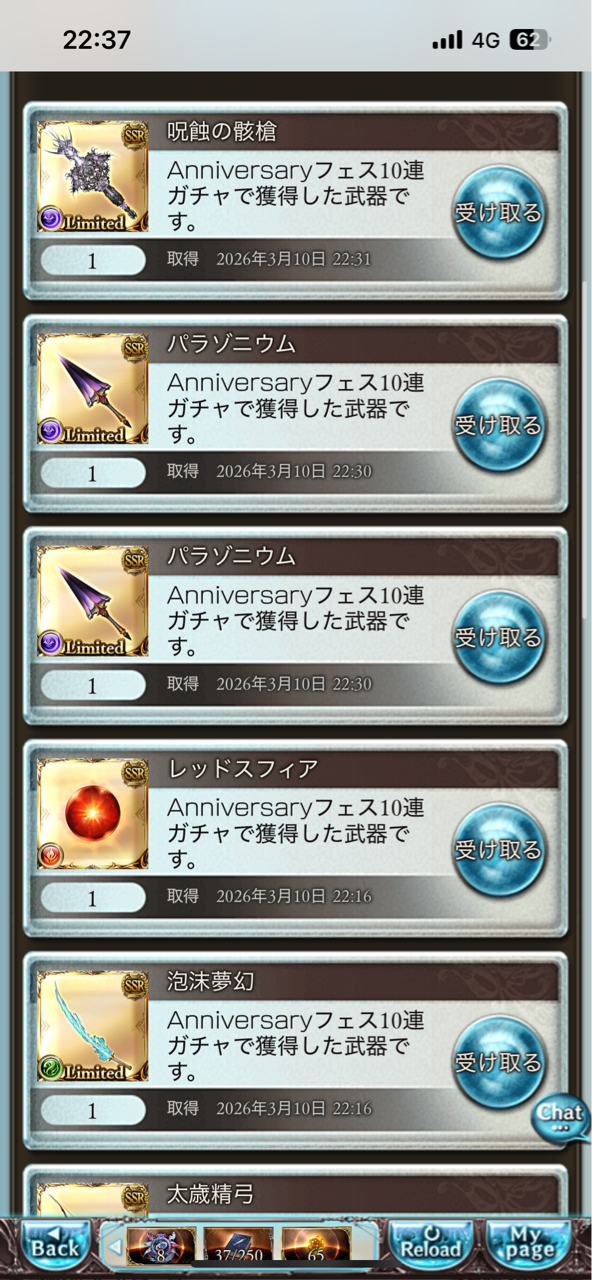The image size is (592, 1280).
Task: Tap the second パラゾニウム weapon icon
Action: pyautogui.click(x=93, y=601)
